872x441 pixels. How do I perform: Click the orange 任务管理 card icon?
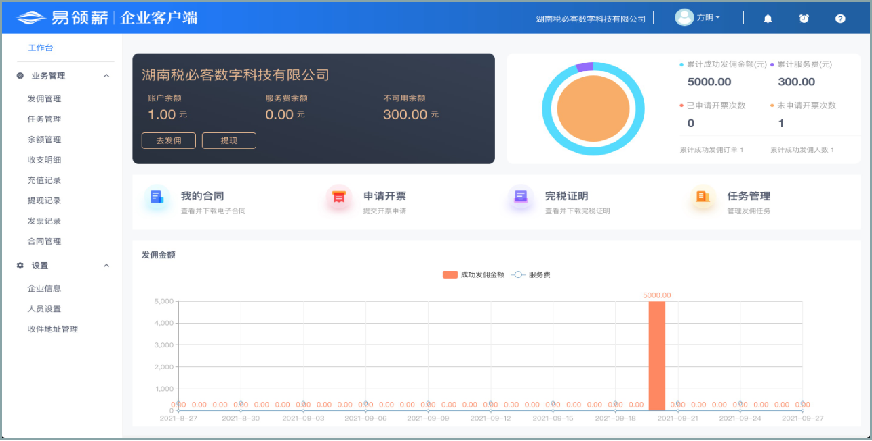(703, 197)
